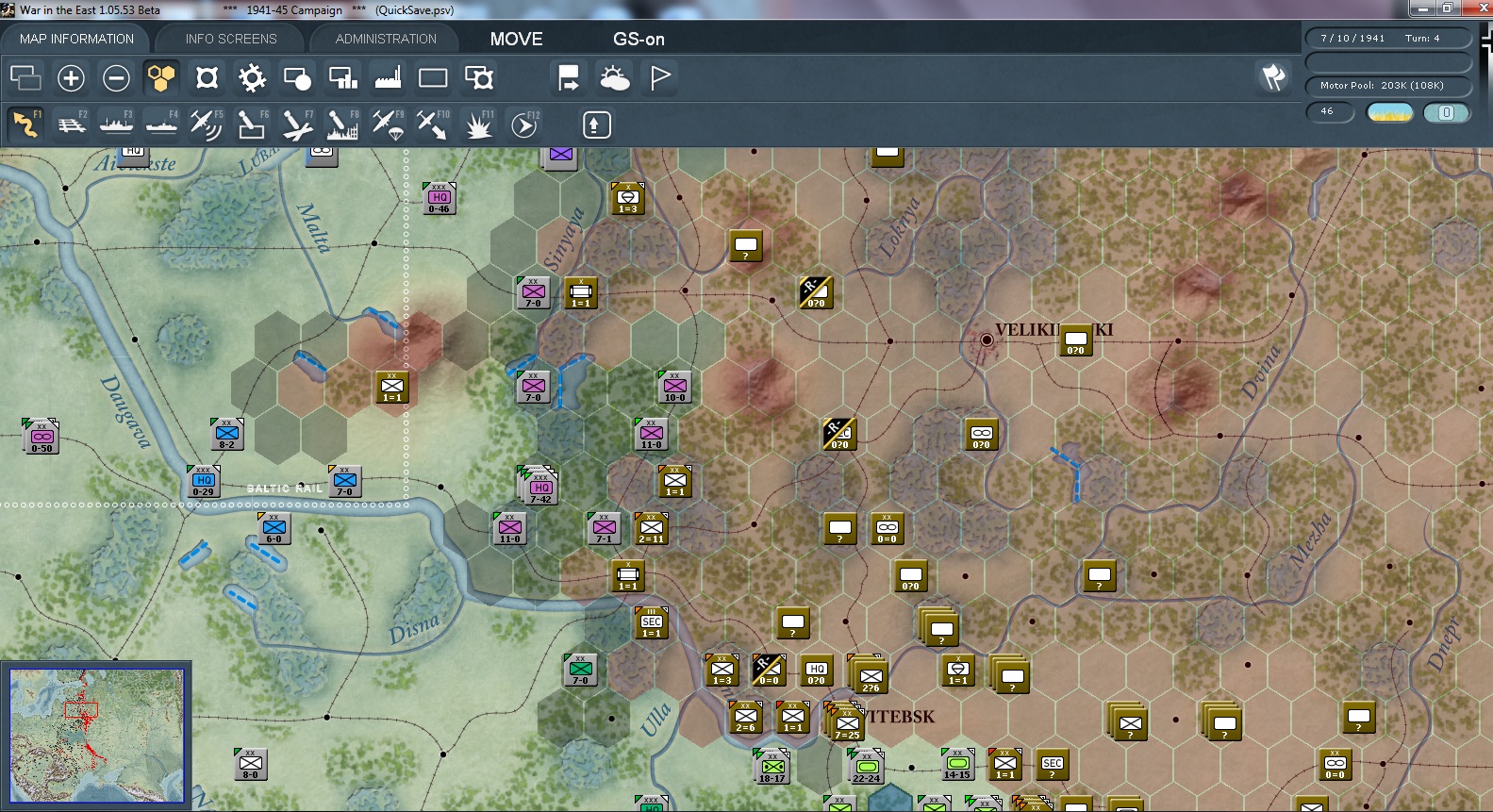Click the overview minimap thumbnail

coord(96,736)
